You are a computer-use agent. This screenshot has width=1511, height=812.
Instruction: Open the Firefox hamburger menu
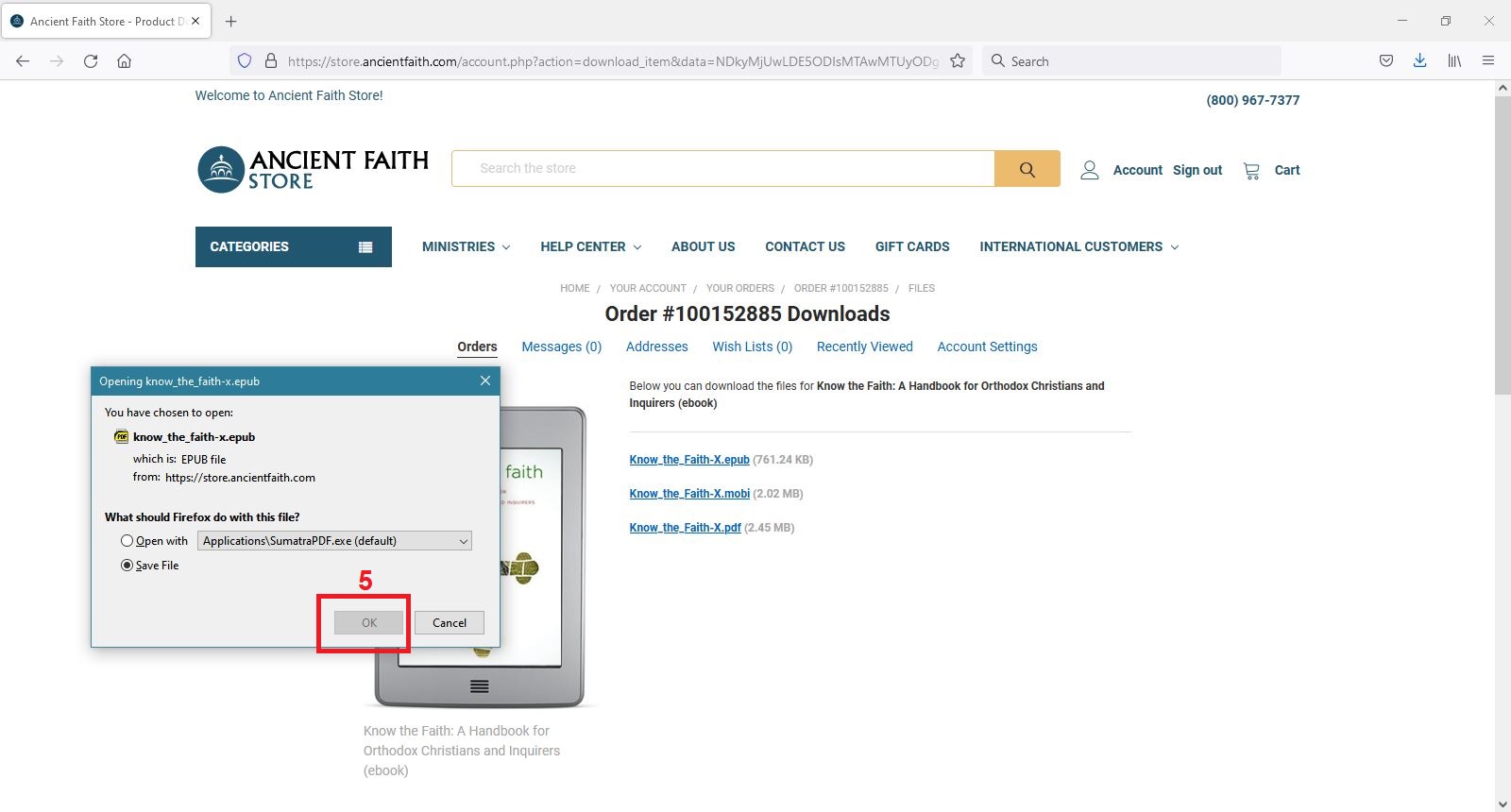coord(1488,60)
